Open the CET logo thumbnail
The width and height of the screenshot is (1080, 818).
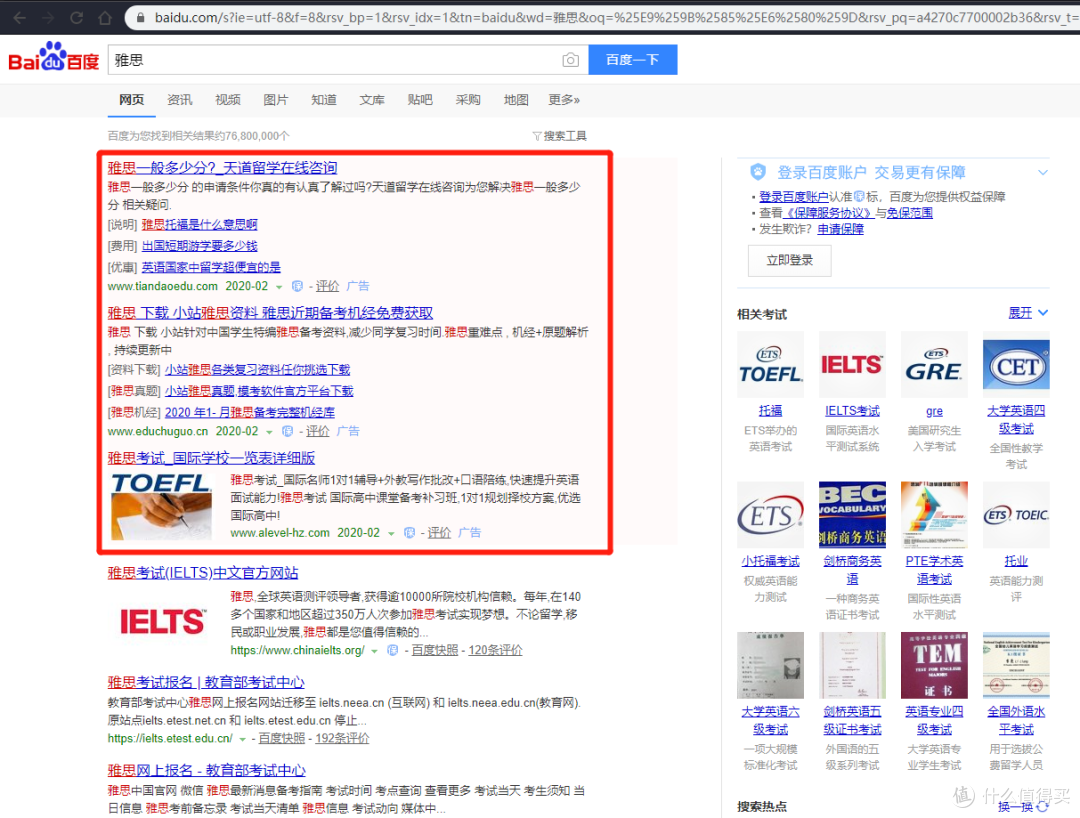[x=1016, y=364]
